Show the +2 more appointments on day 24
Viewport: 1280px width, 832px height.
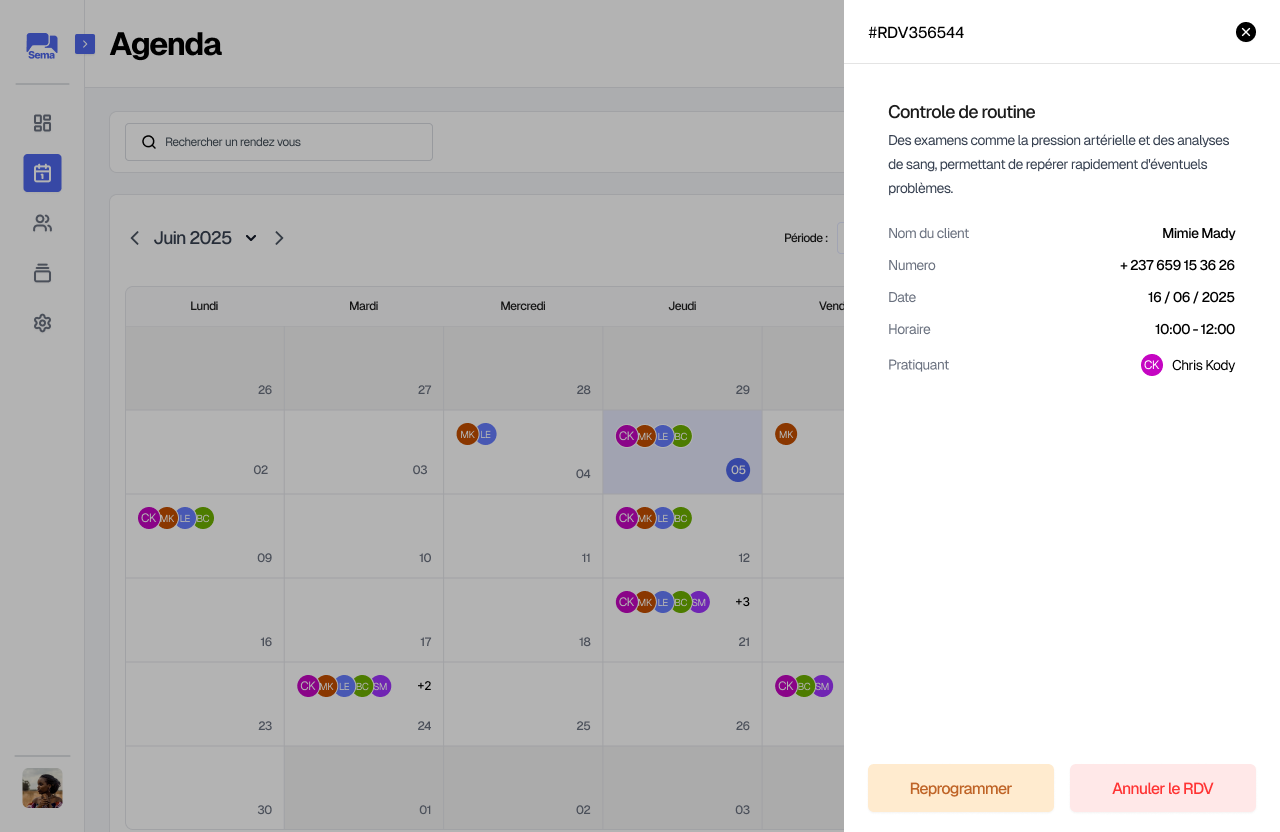[424, 686]
